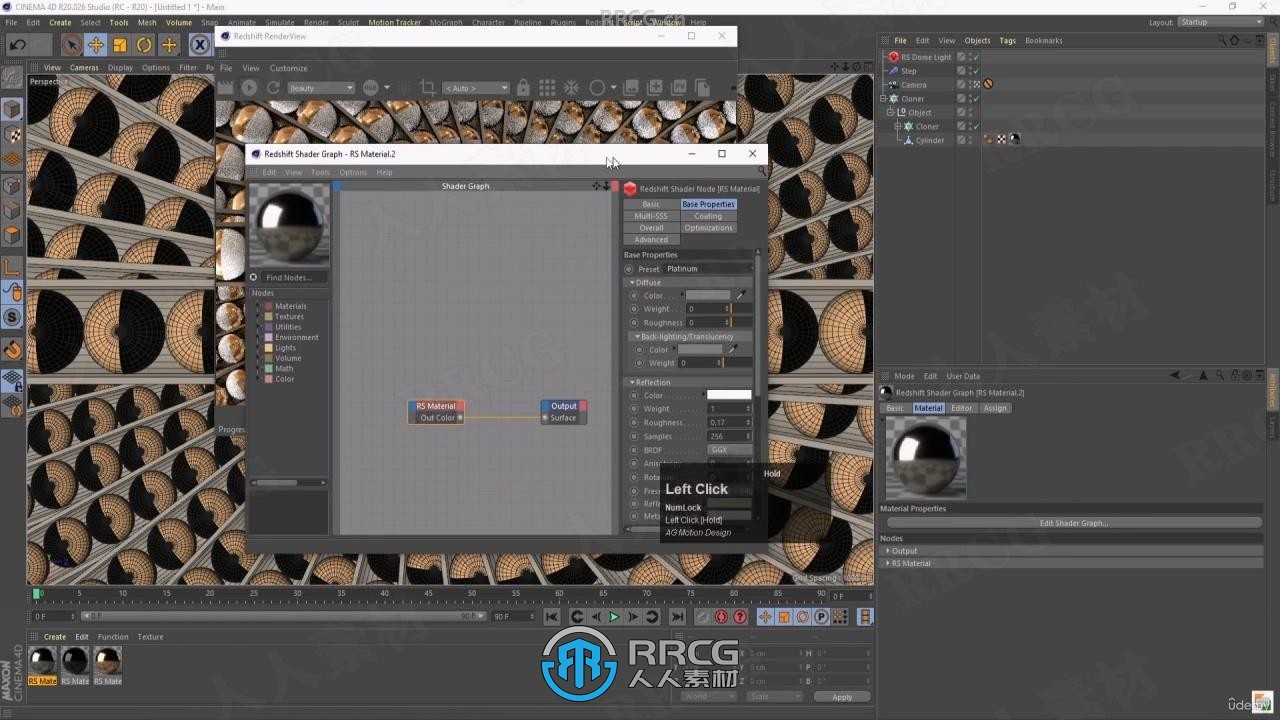Screen dimensions: 1280x720
Task: Click the Reflection white color swatch
Action: pyautogui.click(x=729, y=395)
